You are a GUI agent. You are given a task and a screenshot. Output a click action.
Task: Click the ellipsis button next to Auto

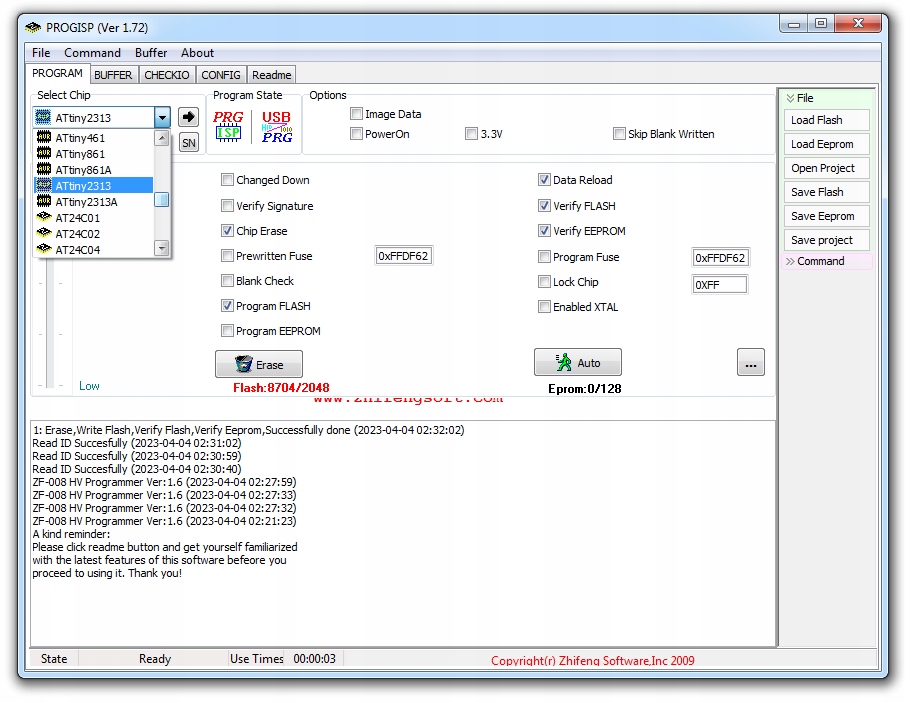click(x=751, y=363)
